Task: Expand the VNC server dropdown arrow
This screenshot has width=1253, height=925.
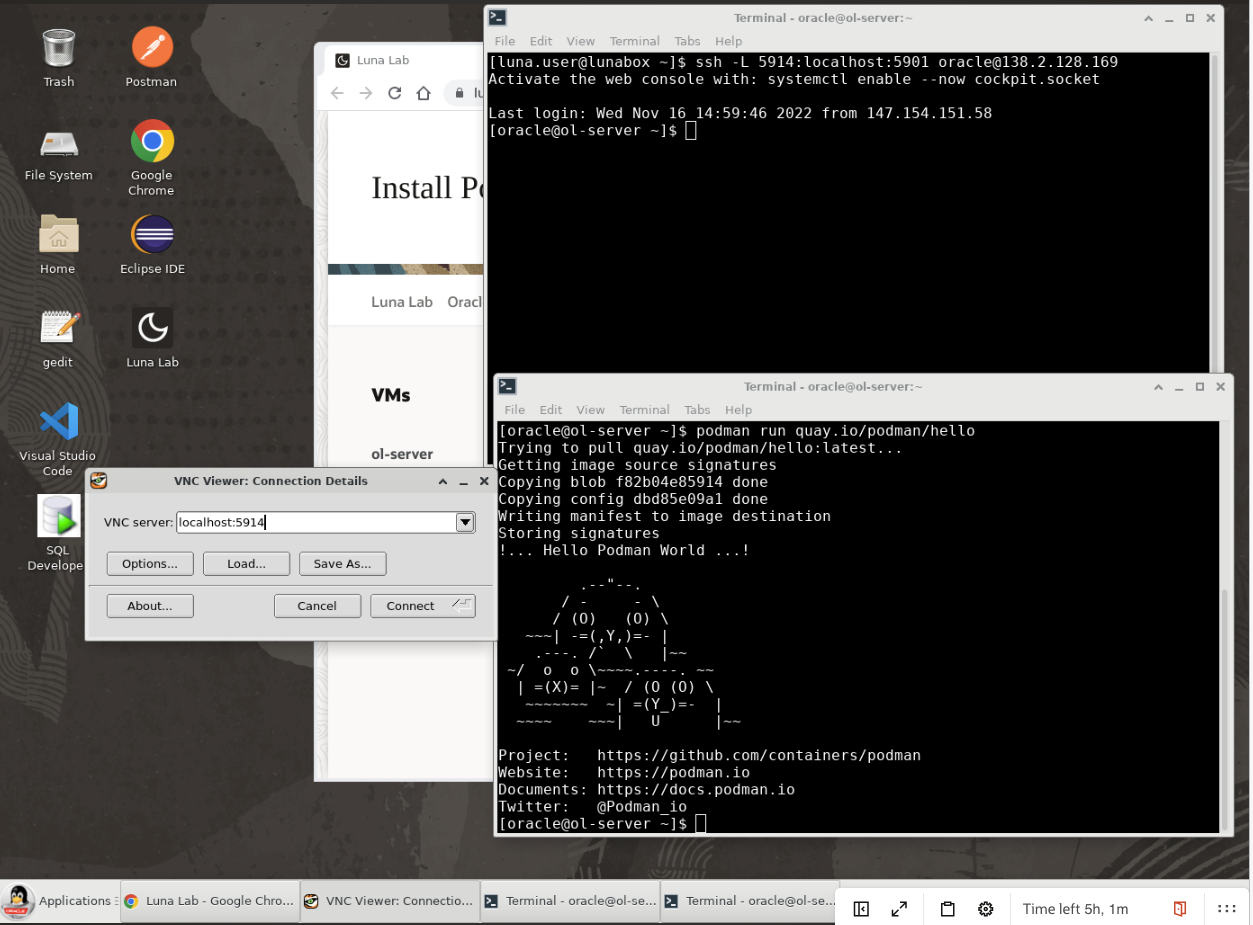Action: [465, 522]
